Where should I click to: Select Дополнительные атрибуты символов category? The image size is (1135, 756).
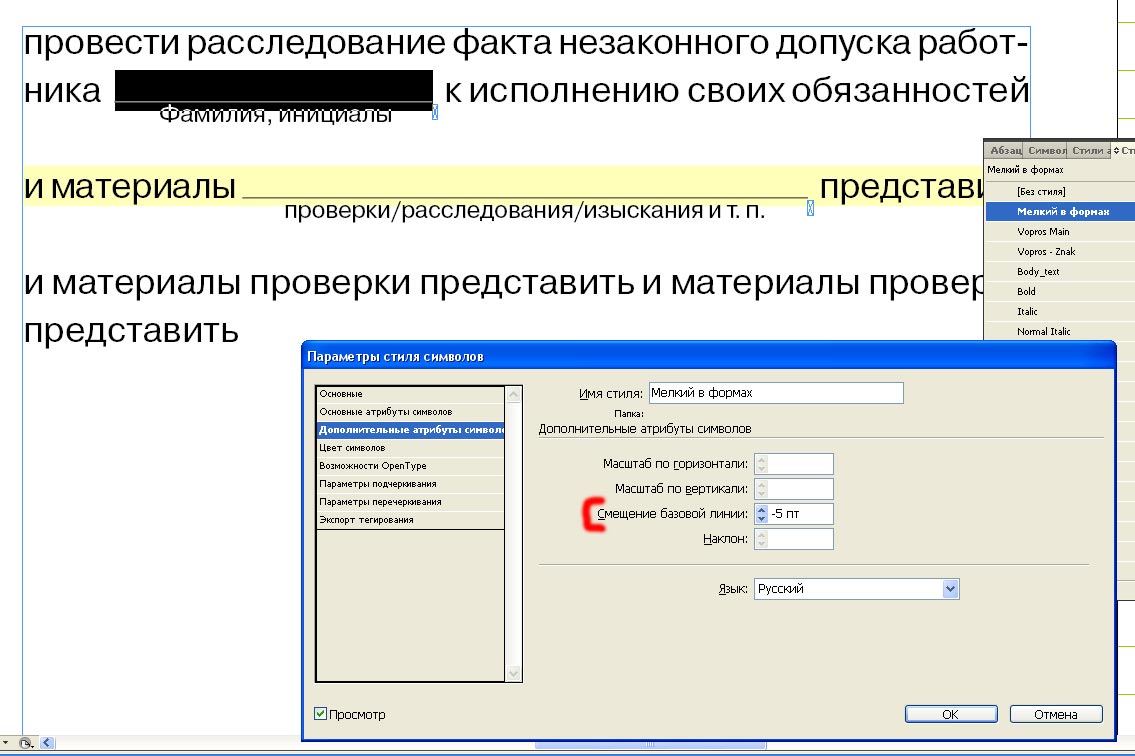[410, 430]
